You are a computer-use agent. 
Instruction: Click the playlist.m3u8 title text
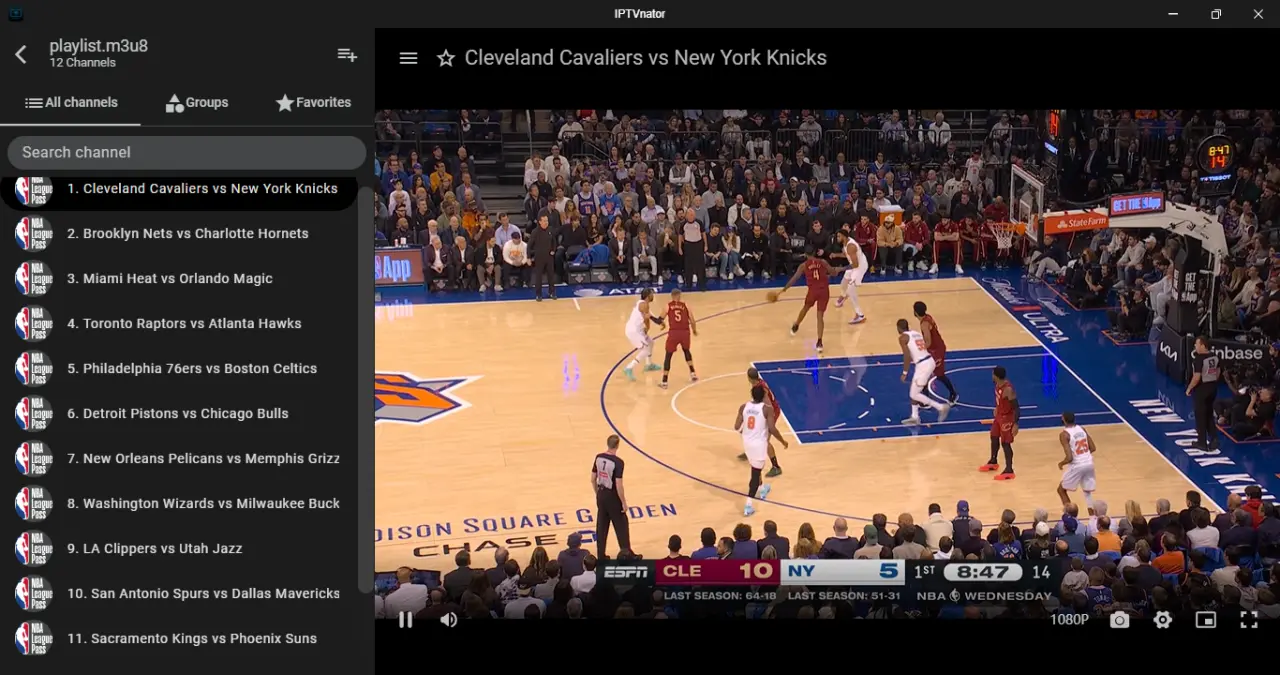(x=99, y=46)
